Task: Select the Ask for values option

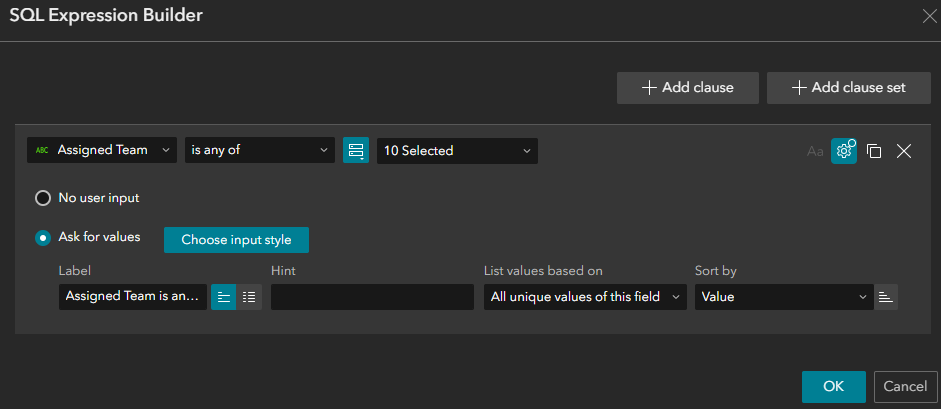Action: [x=43, y=237]
